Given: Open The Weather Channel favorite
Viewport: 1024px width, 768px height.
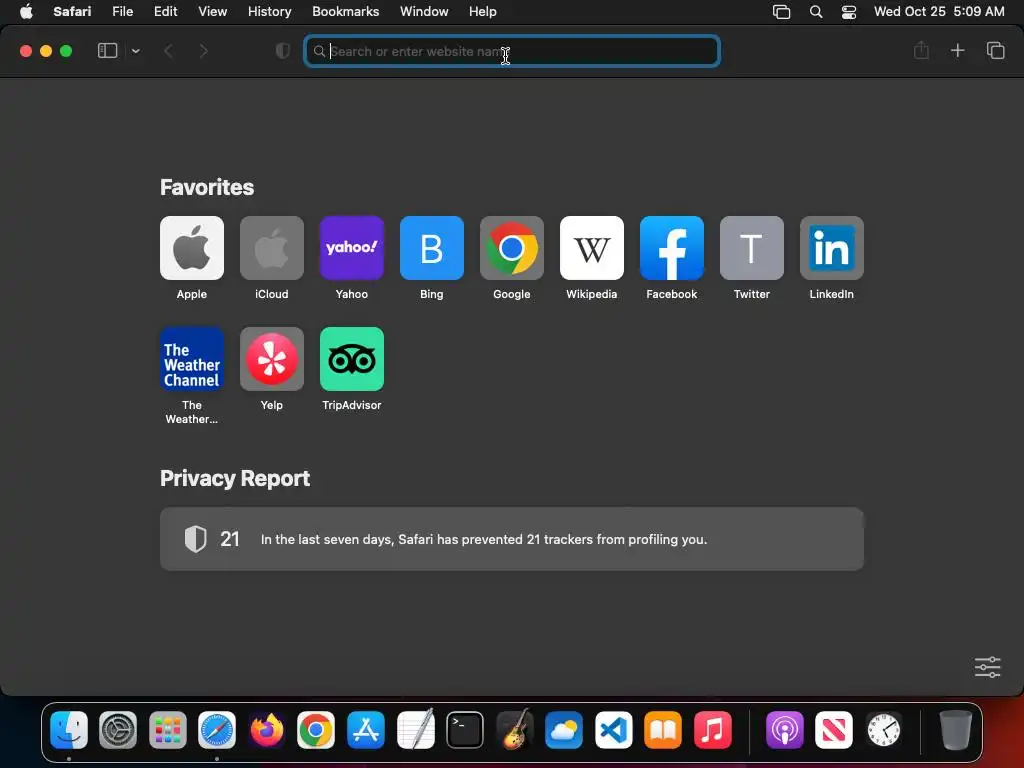Looking at the screenshot, I should [x=191, y=359].
